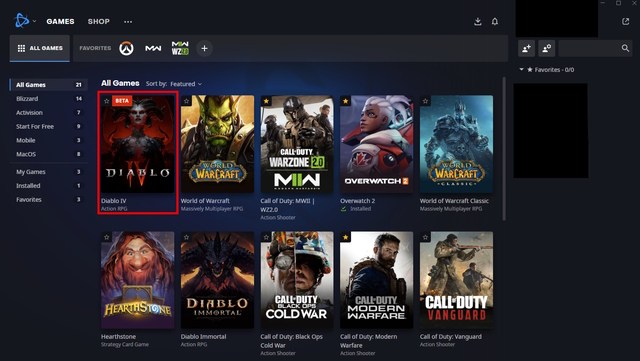Click the Overwatch 2 title text
The image size is (640, 361).
tap(358, 201)
